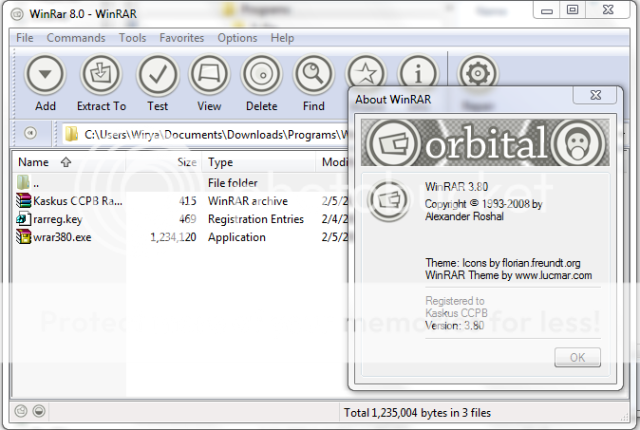Click the Delete toolbar icon

click(x=262, y=75)
